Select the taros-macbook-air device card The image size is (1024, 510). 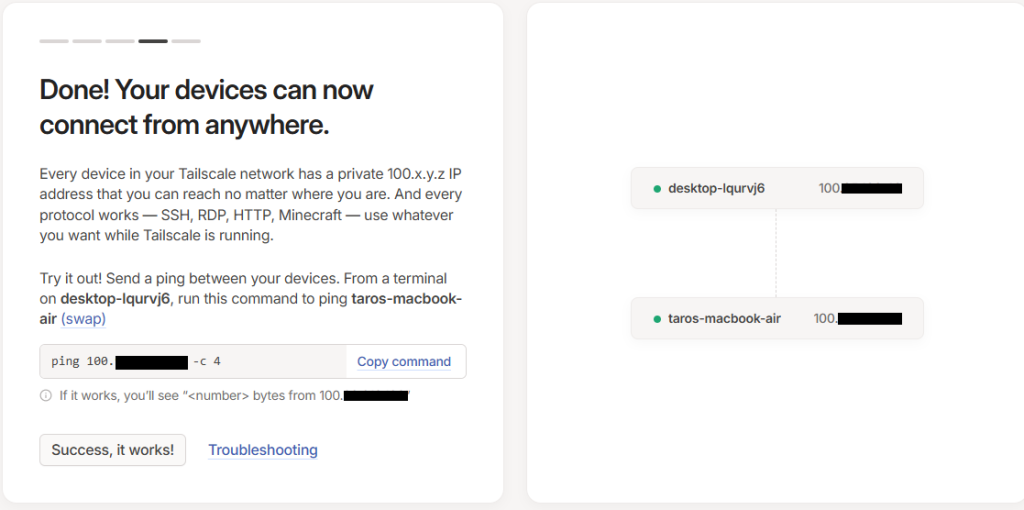(777, 318)
